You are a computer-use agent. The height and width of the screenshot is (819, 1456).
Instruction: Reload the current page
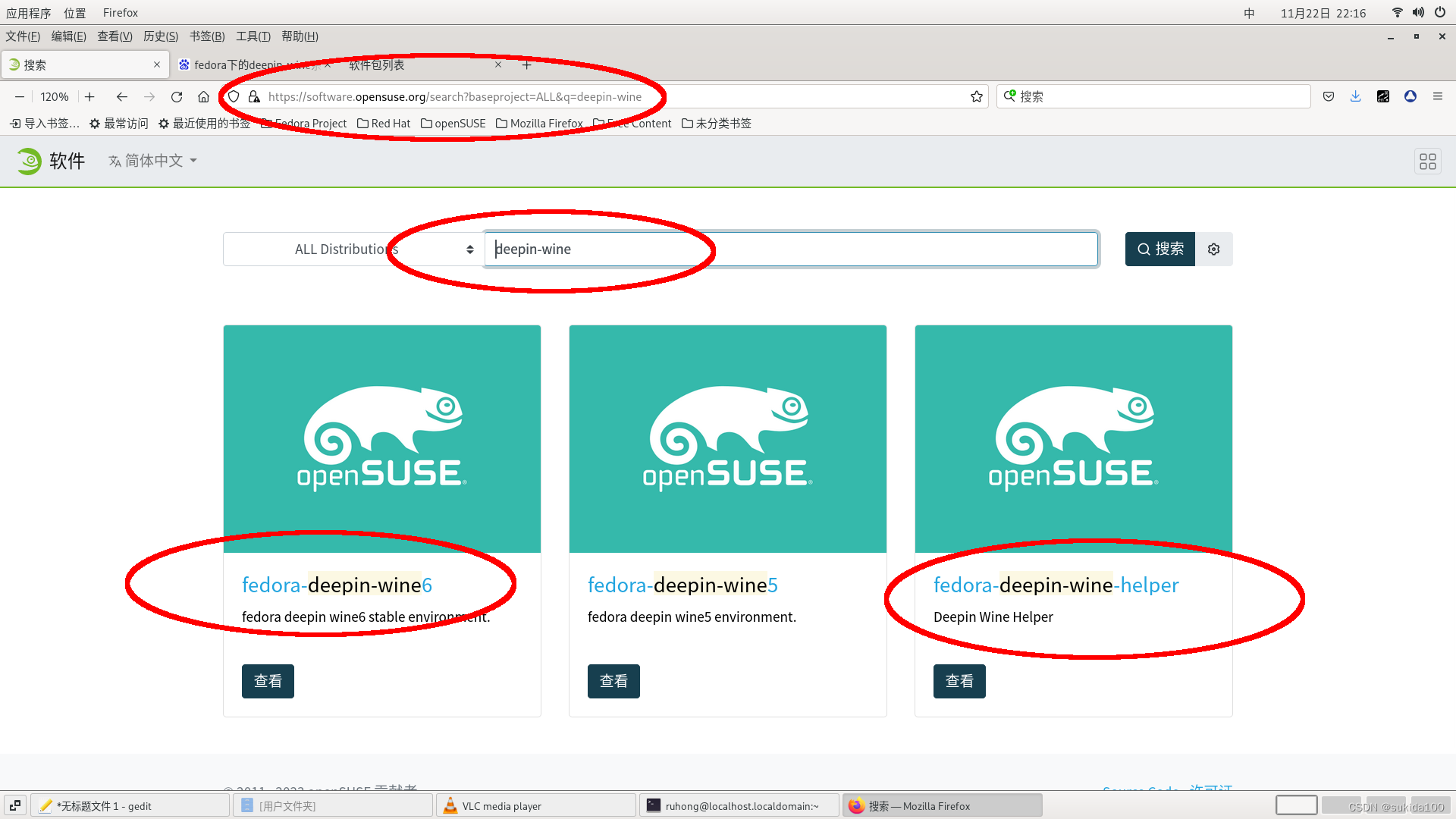tap(177, 96)
